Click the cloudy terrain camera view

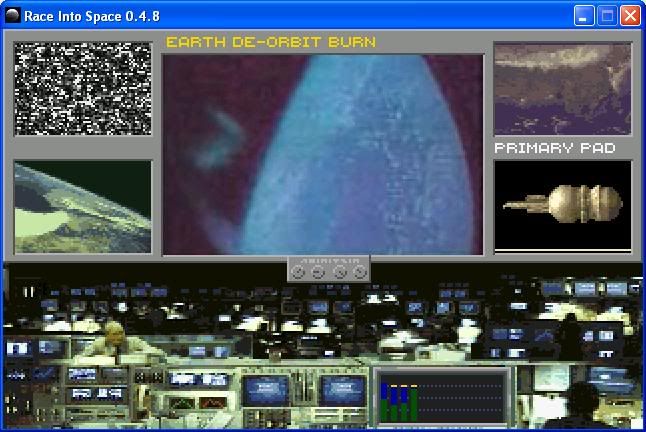(562, 89)
